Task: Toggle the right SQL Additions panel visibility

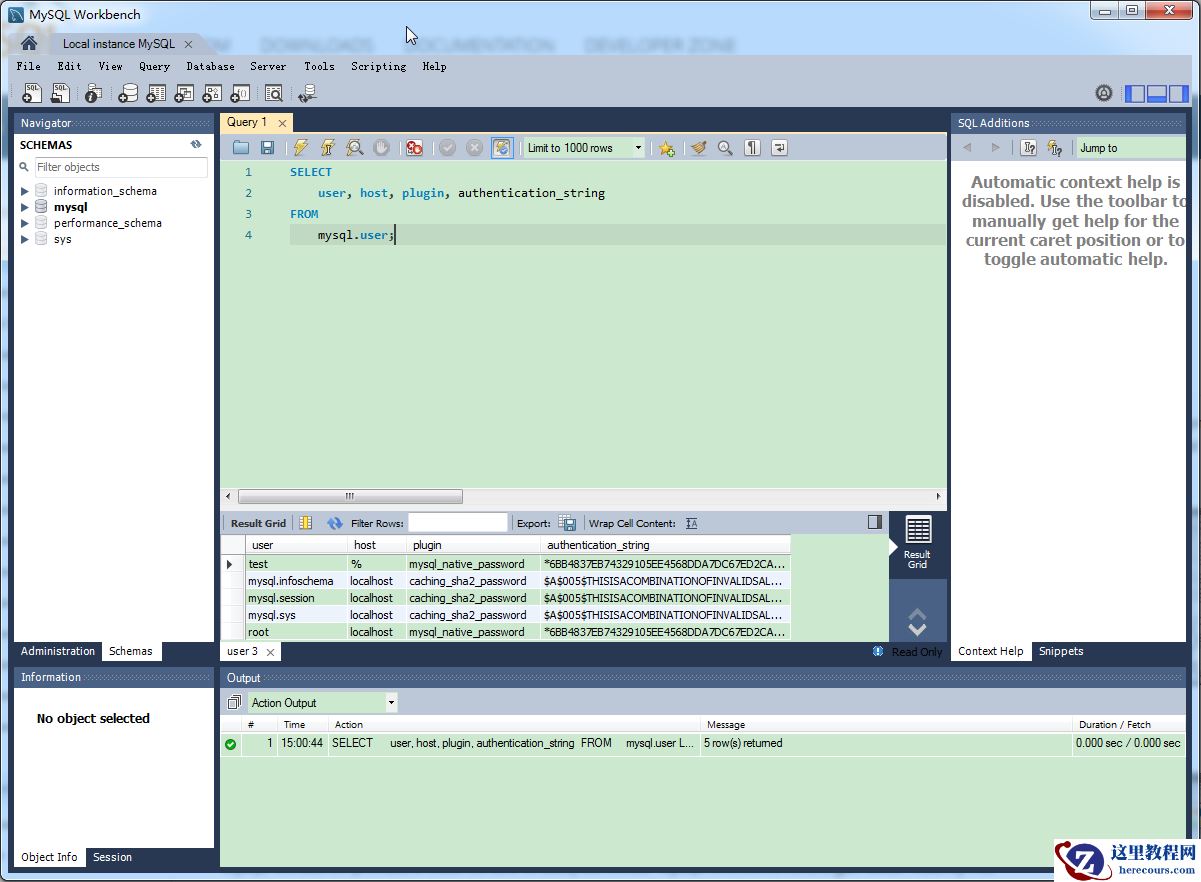Action: tap(1179, 94)
